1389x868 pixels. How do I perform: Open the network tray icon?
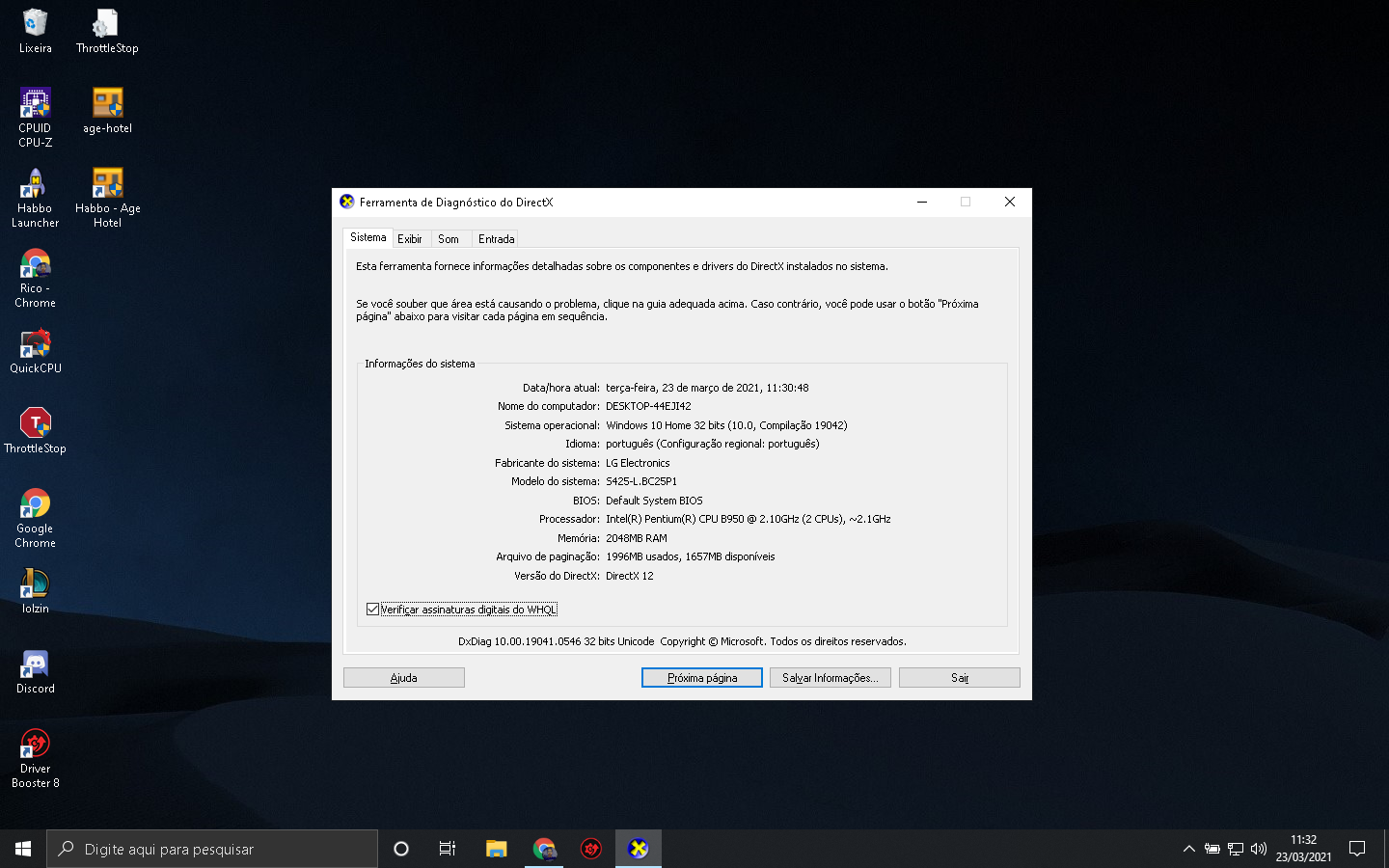pyautogui.click(x=1236, y=849)
